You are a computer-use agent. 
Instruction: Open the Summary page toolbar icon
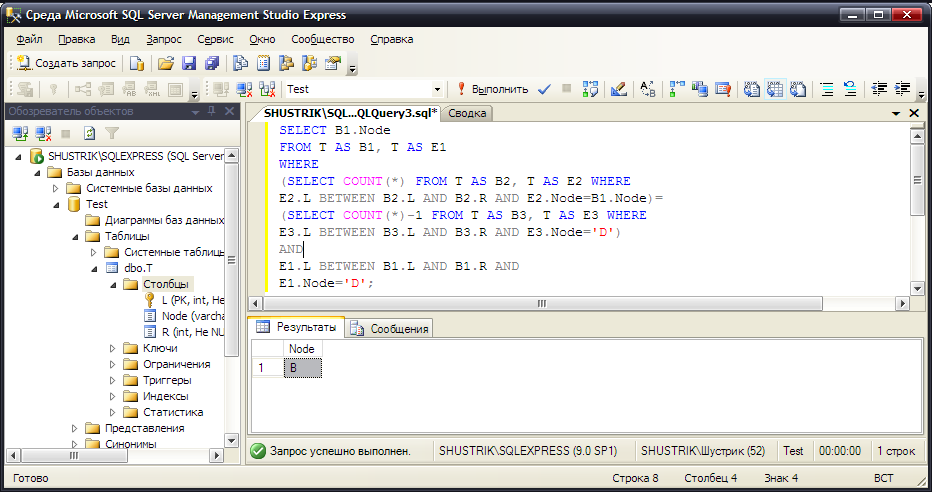tap(263, 63)
